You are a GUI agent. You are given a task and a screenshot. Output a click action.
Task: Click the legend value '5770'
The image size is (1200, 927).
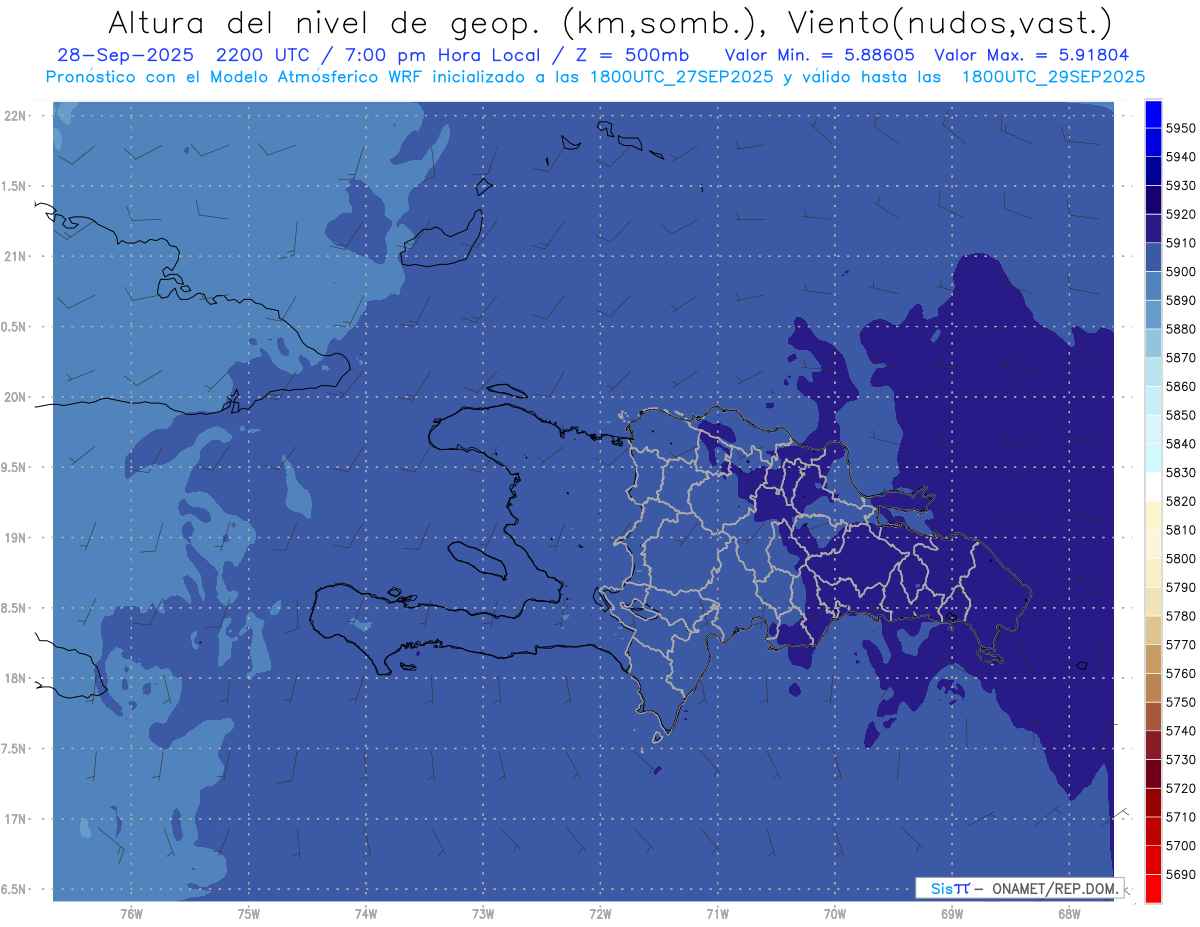point(1181,645)
